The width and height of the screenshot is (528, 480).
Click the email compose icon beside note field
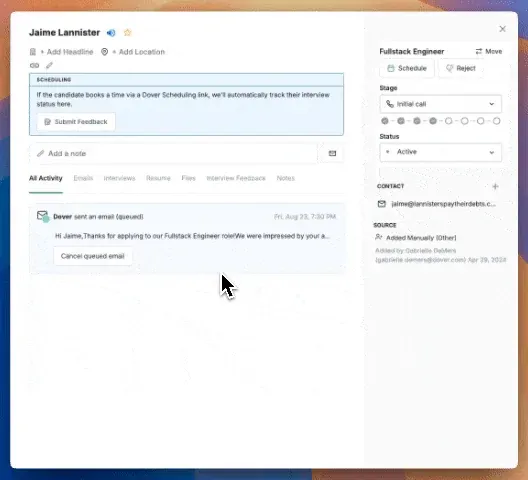coord(332,154)
